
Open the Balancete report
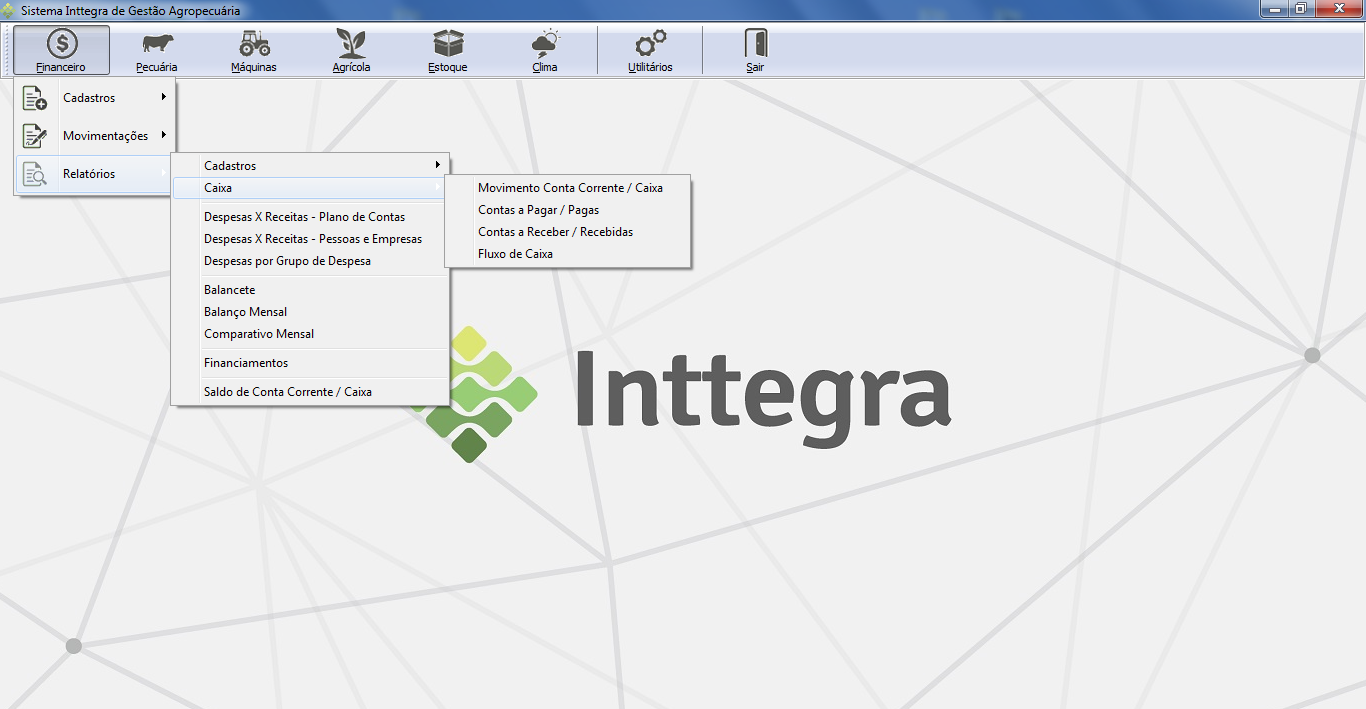(229, 290)
